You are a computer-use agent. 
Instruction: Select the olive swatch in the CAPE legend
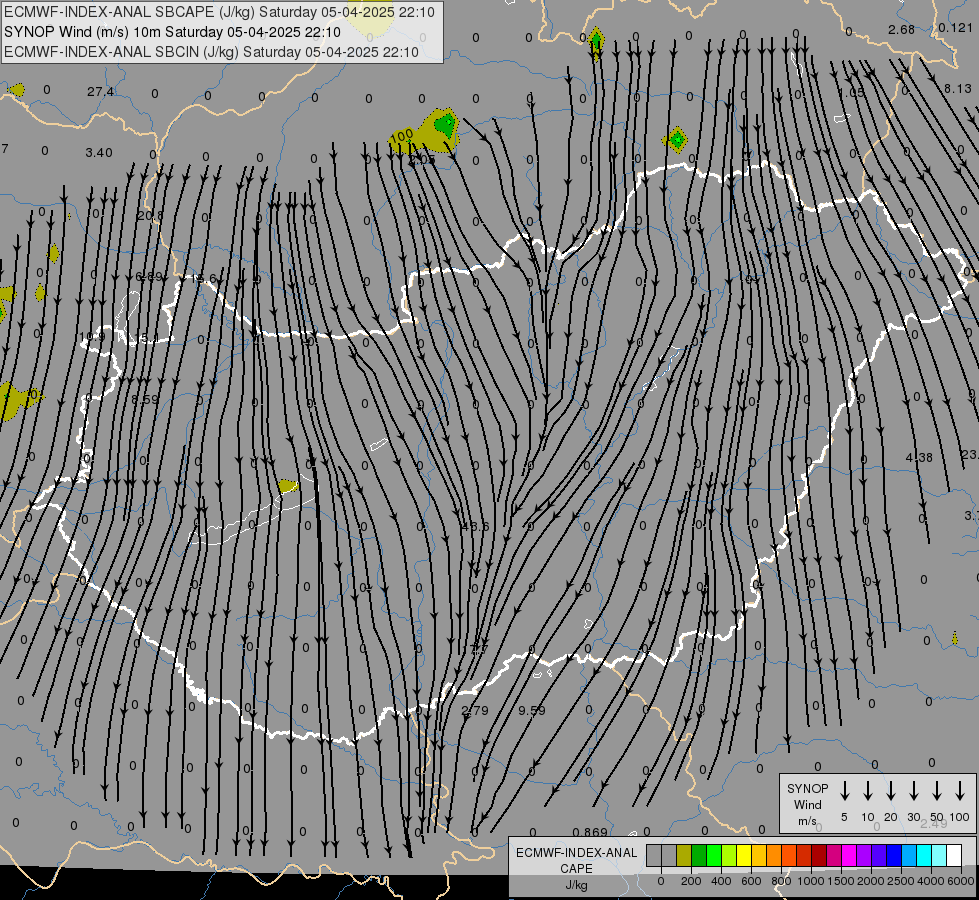tap(684, 855)
